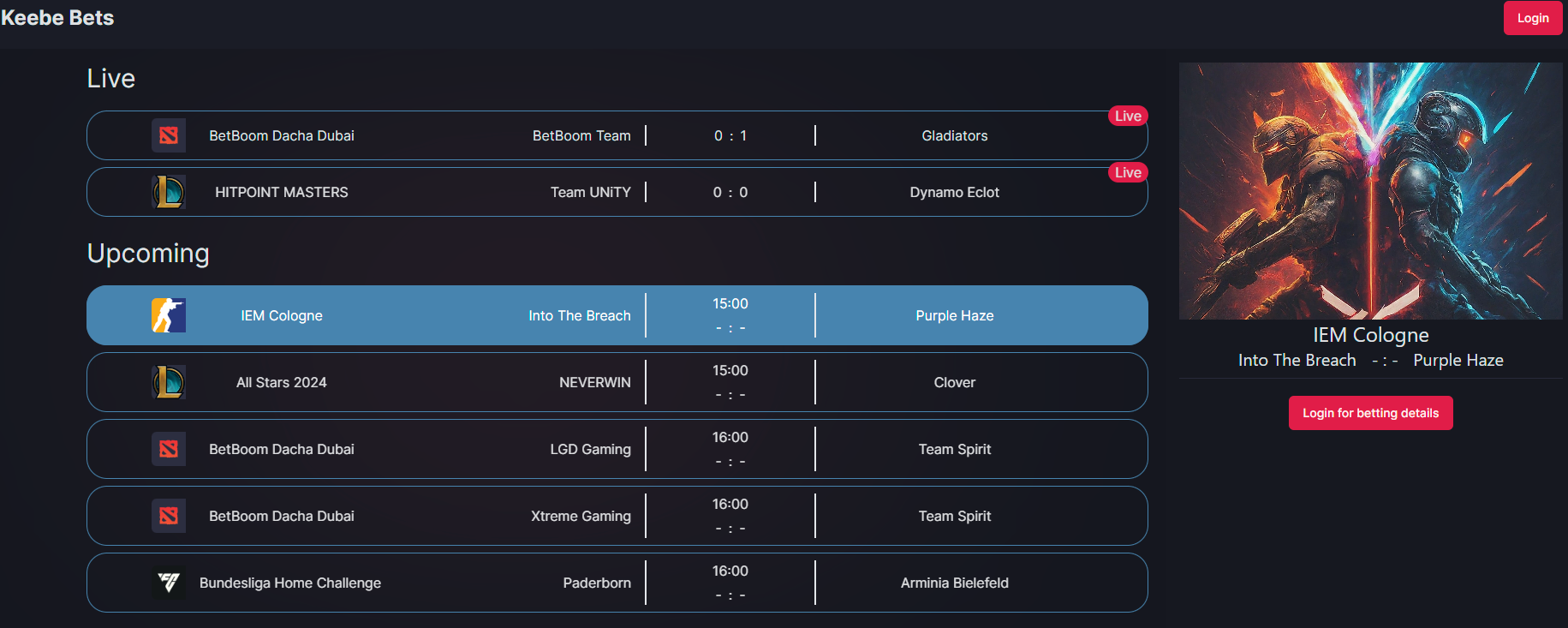The image size is (1568, 628).
Task: Click Live badge on Dynamo Eclot match
Action: (1128, 172)
